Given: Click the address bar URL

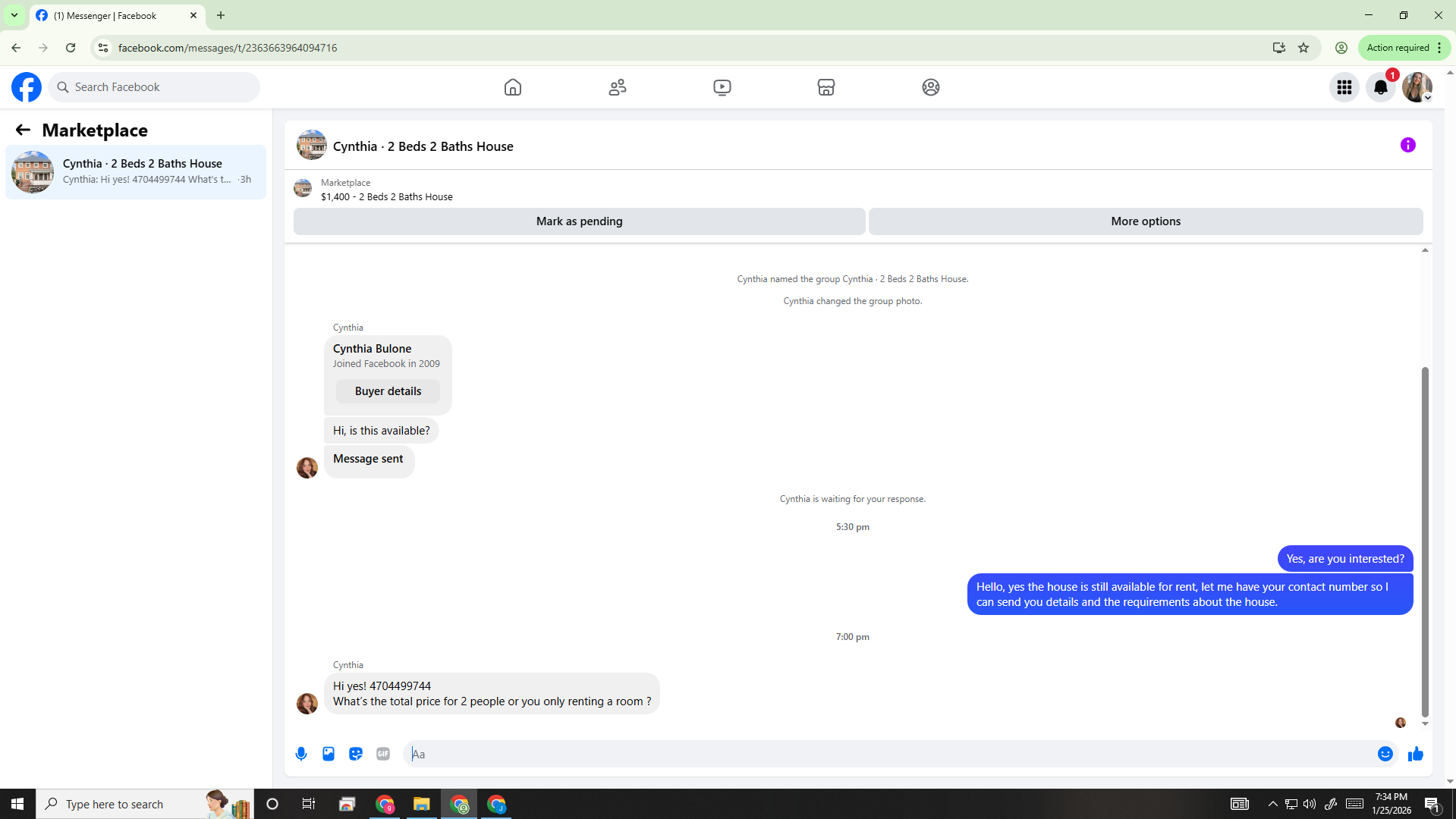Looking at the screenshot, I should pyautogui.click(x=228, y=48).
